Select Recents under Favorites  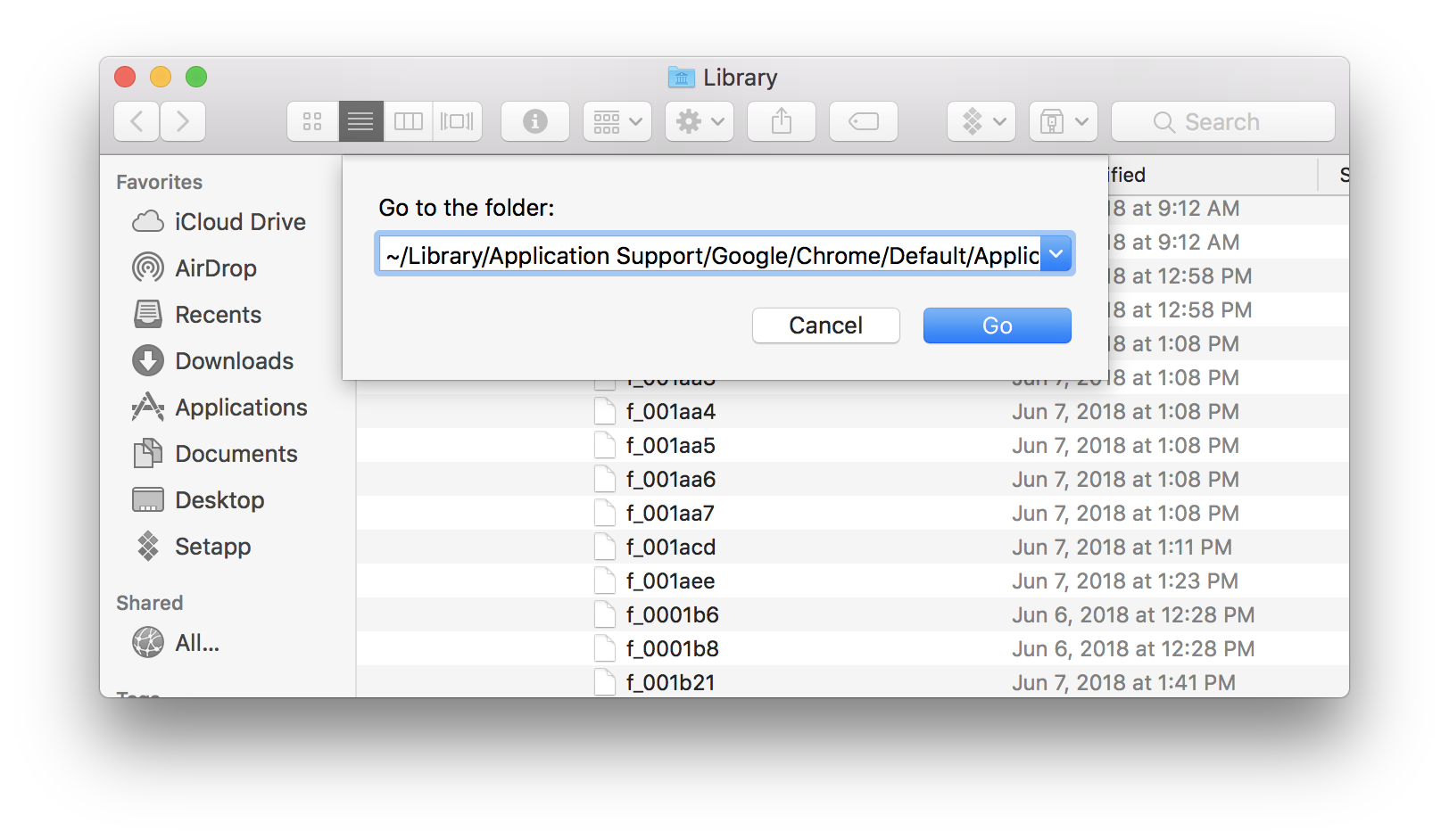coord(218,314)
